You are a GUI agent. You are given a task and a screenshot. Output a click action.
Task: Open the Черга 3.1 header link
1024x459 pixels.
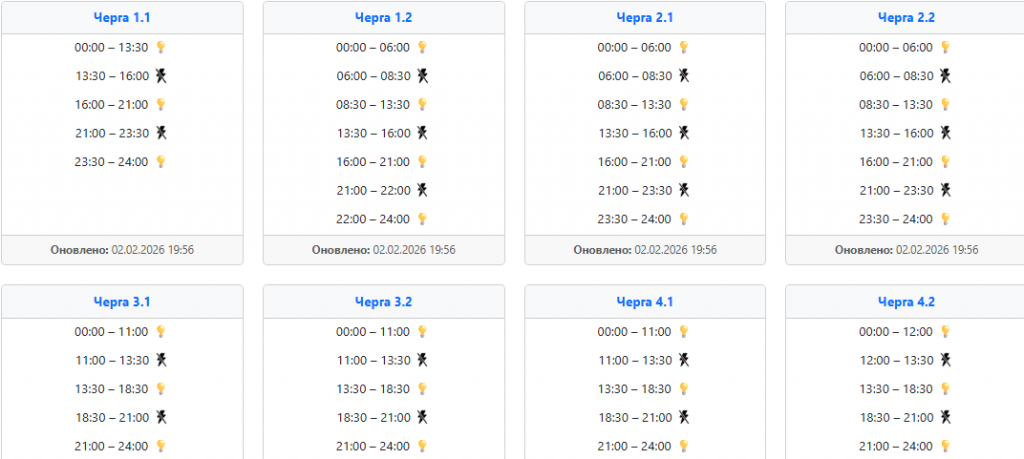tap(122, 301)
